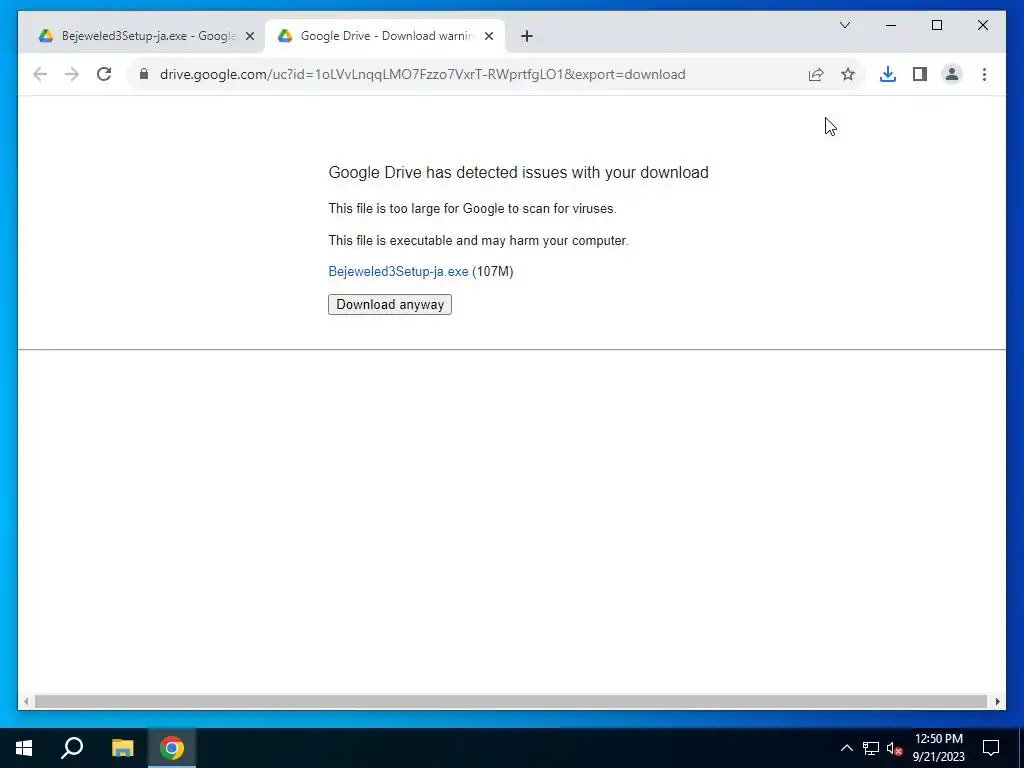The image size is (1024, 768).
Task: Close the Bejeweled3Setup-ja.exe tab
Action: coord(249,36)
